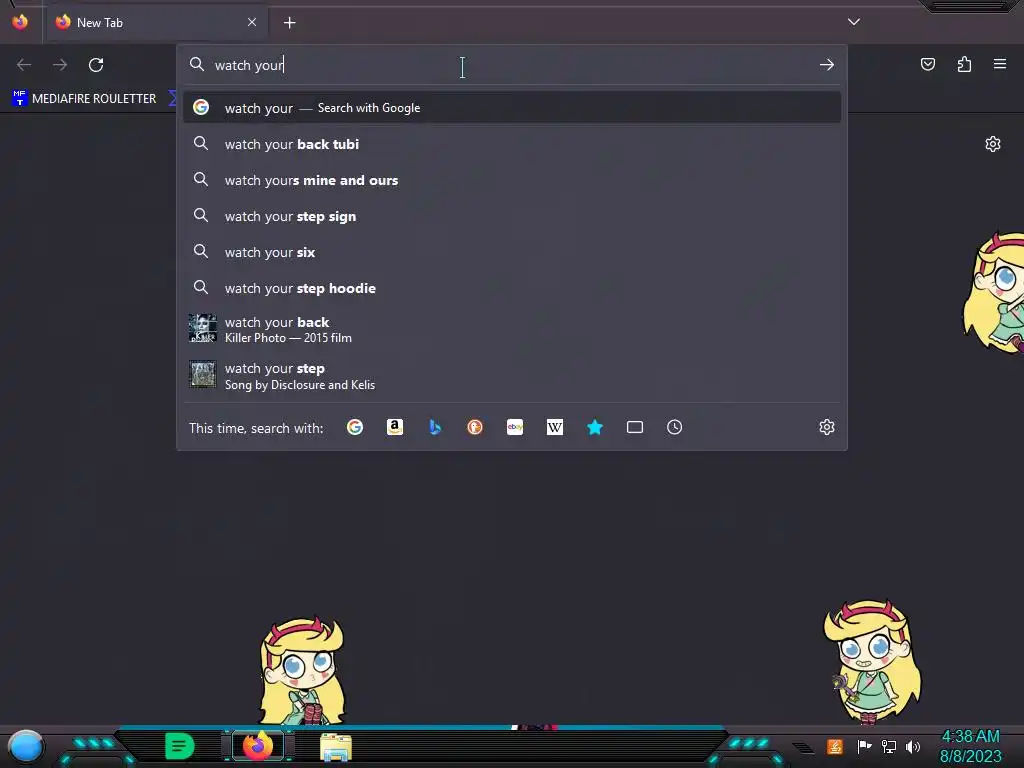Screen dimensions: 1024x768
Task: Click the Star Butterfly mascot holding wand
Action: tap(871, 661)
